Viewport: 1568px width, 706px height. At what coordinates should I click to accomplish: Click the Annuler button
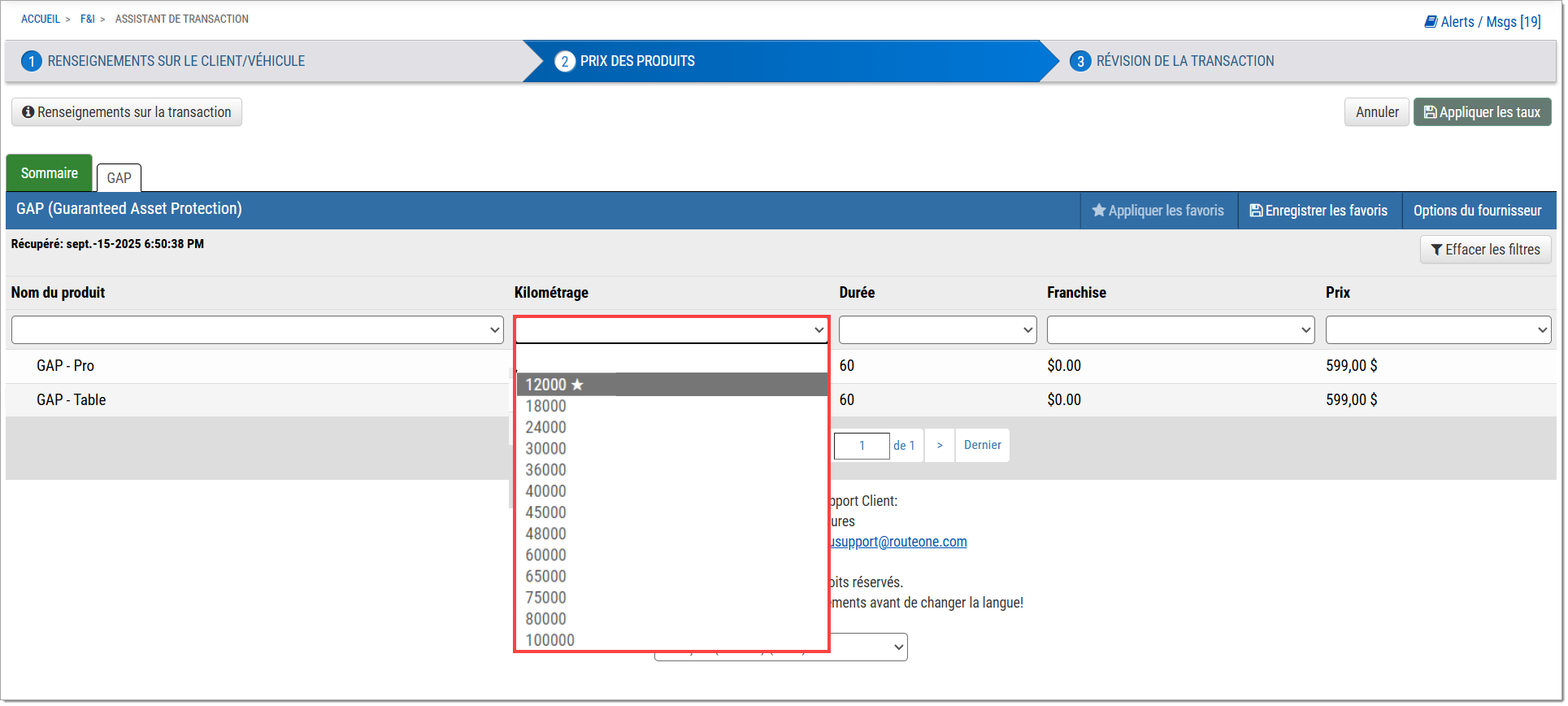tap(1376, 112)
